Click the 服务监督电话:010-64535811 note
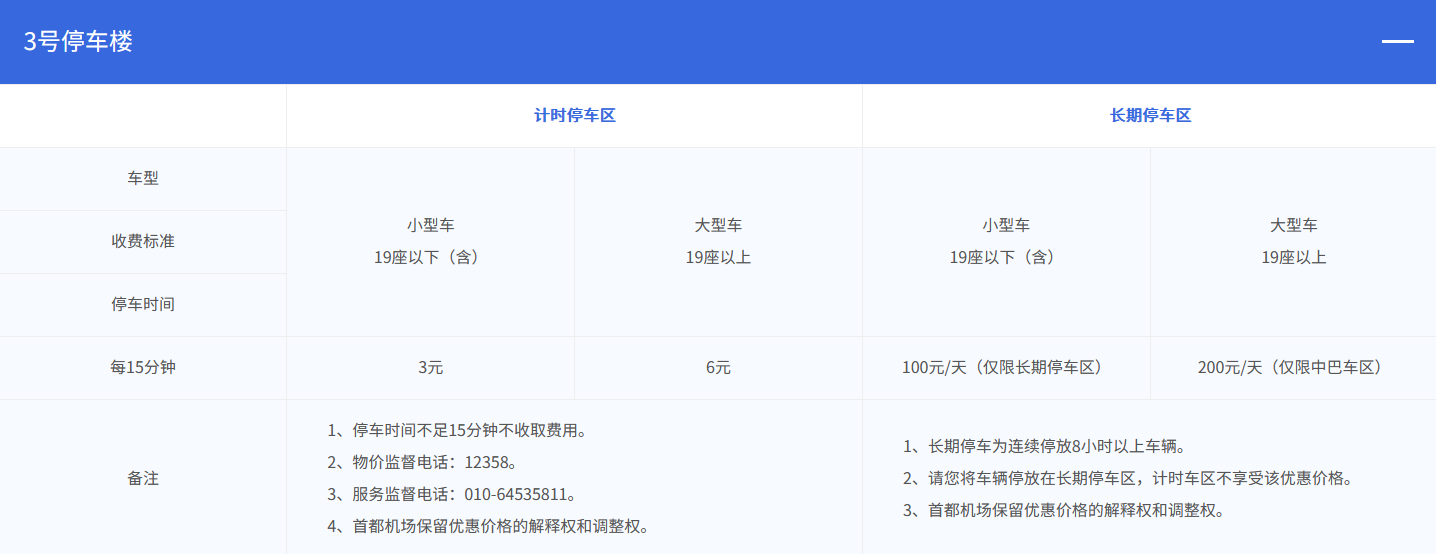 [x=451, y=494]
